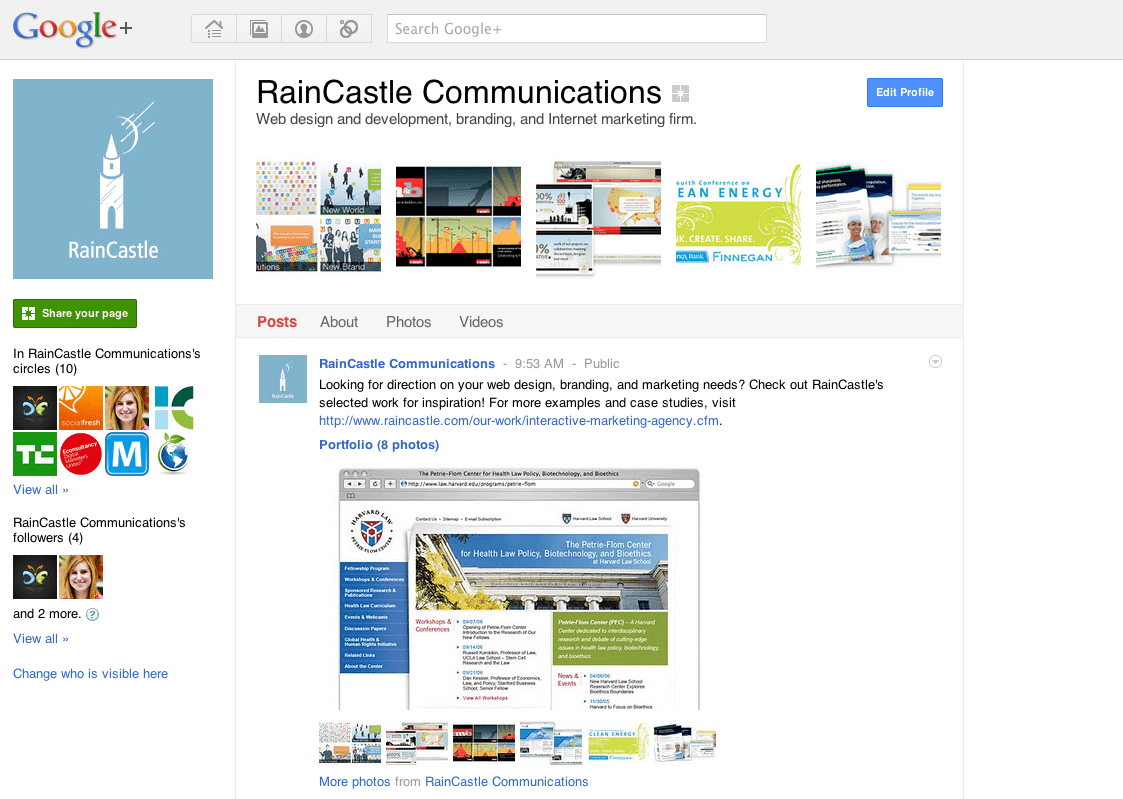Open second small portfolio thumbnail with map
1123x799 pixels.
pos(417,742)
